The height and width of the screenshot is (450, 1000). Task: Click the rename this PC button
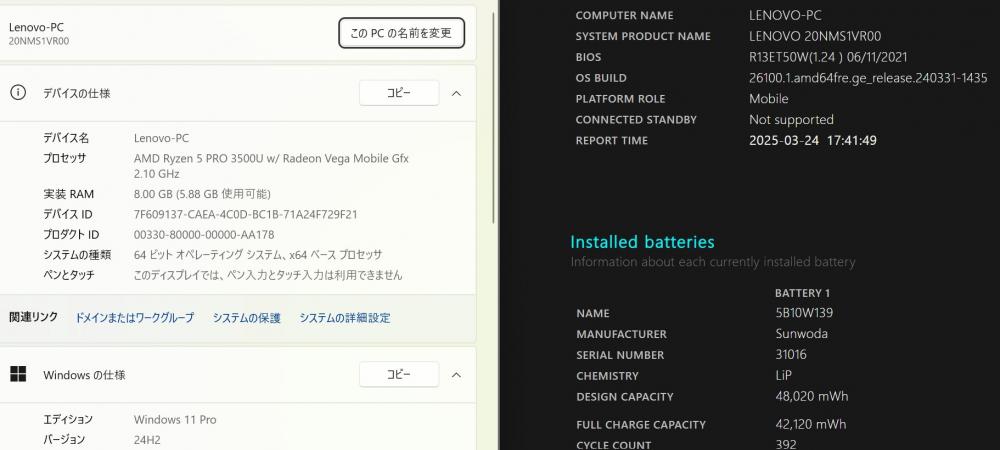[401, 33]
